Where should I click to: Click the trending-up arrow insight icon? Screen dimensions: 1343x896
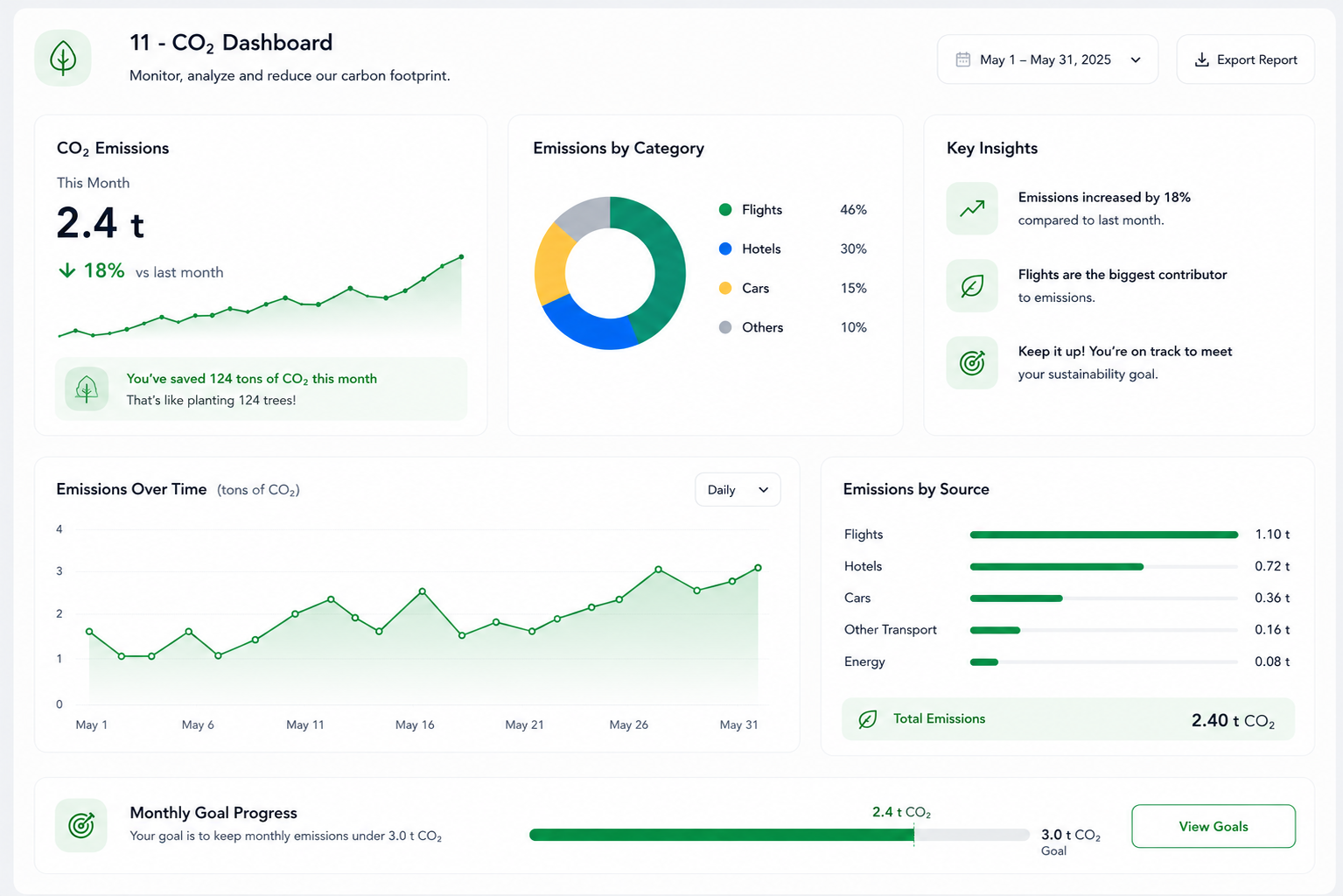click(x=972, y=208)
